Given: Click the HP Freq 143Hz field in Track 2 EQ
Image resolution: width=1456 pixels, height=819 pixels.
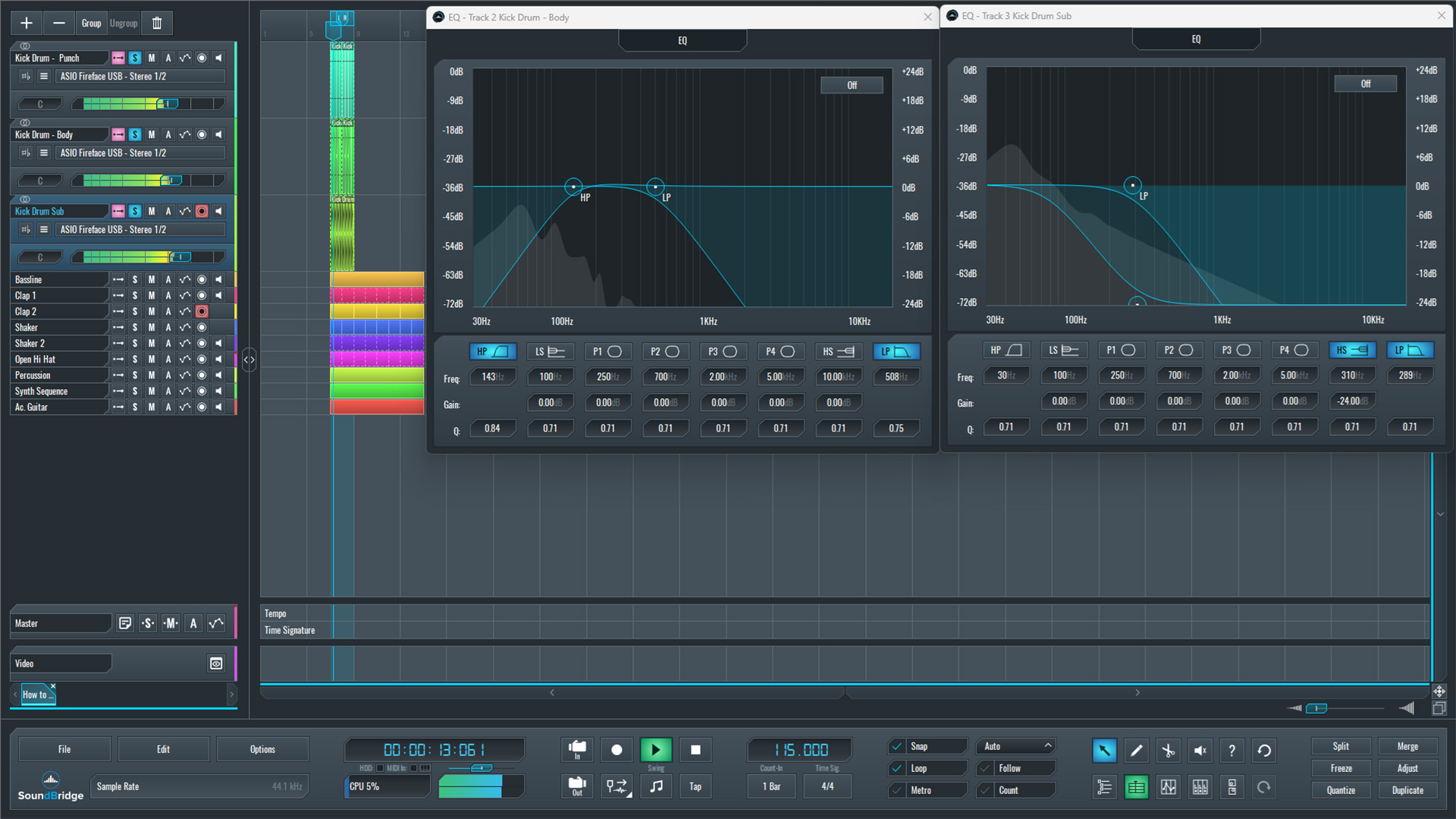Looking at the screenshot, I should [x=492, y=377].
